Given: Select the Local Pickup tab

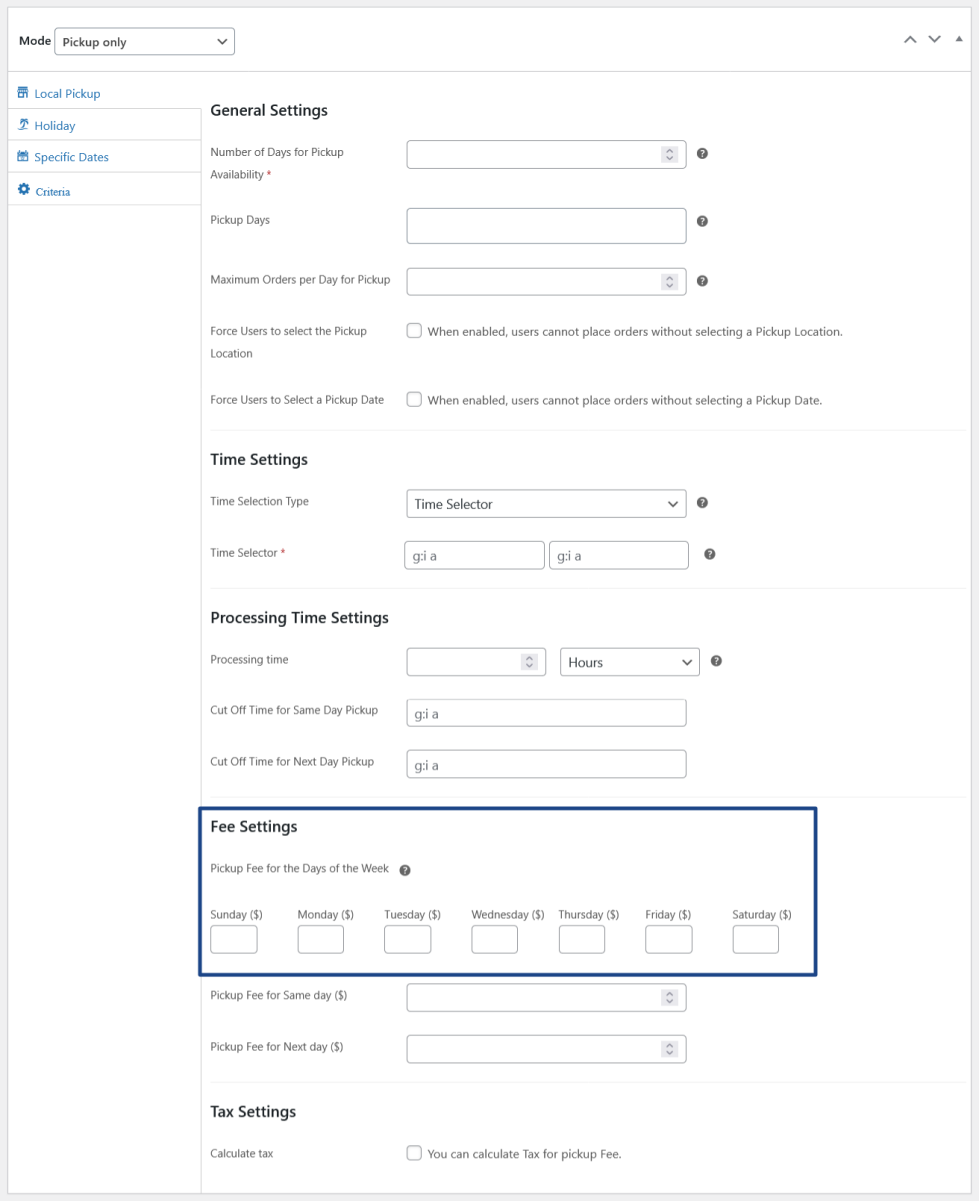Looking at the screenshot, I should [x=66, y=94].
